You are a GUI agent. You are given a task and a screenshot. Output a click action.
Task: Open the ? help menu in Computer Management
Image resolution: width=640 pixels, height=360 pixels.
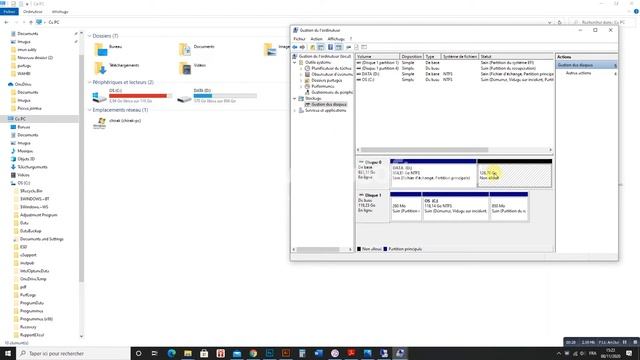(x=351, y=39)
